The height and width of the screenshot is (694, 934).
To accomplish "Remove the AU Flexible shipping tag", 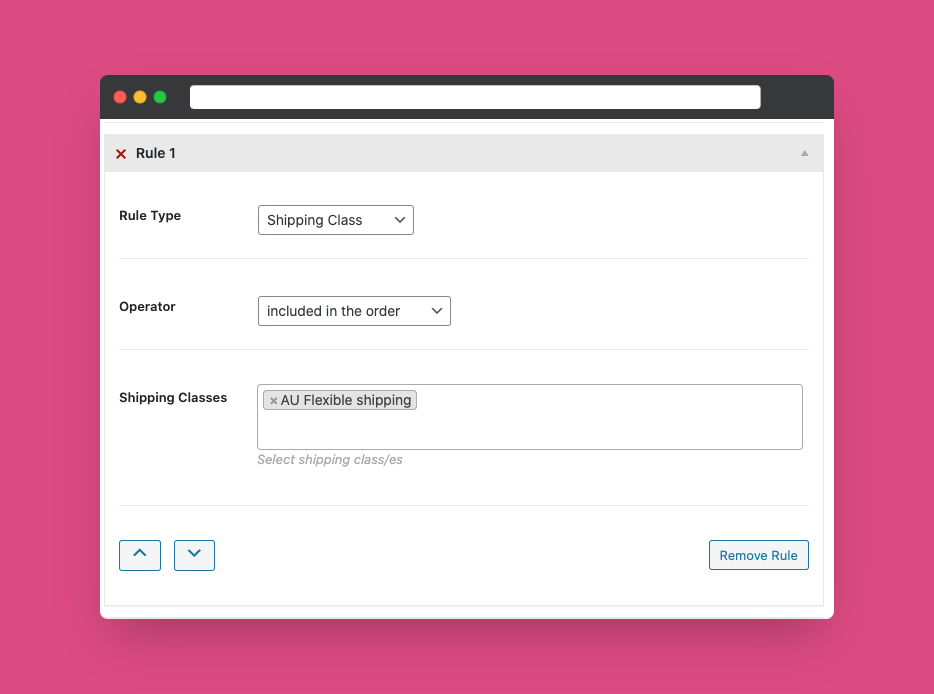I will pos(273,401).
